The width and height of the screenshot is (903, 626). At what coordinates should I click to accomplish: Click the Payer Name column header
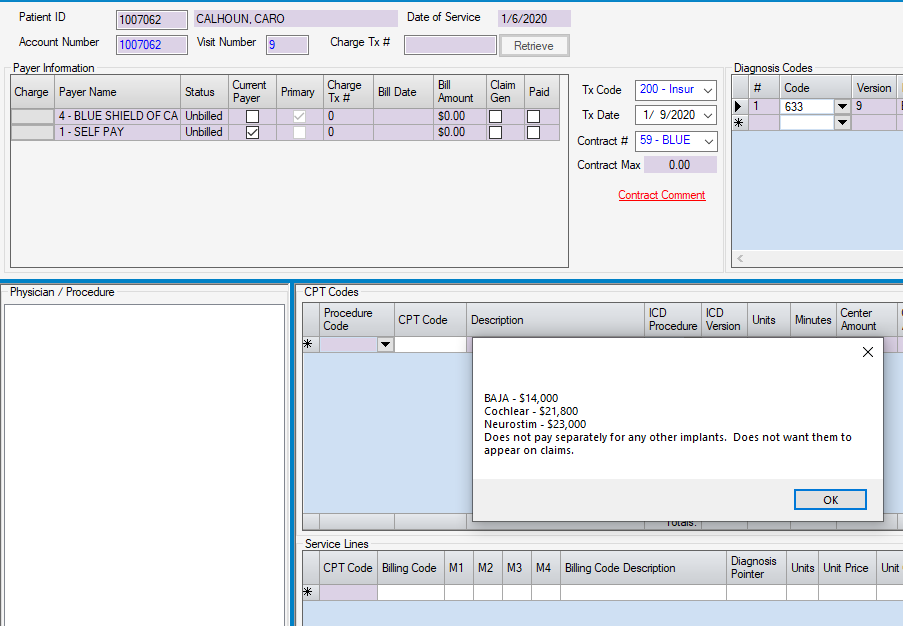(x=117, y=92)
